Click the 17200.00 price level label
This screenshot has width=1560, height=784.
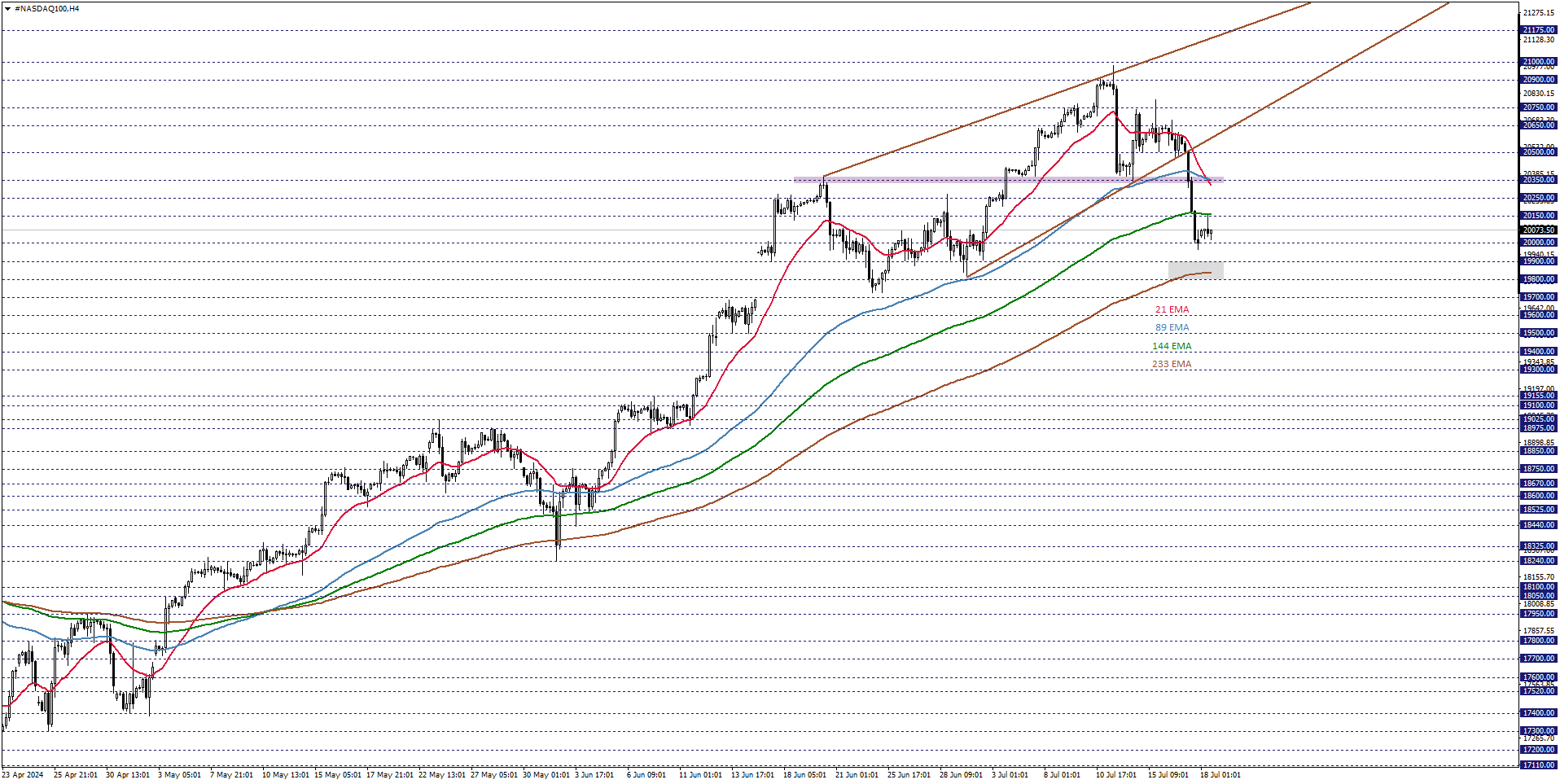tap(1539, 750)
